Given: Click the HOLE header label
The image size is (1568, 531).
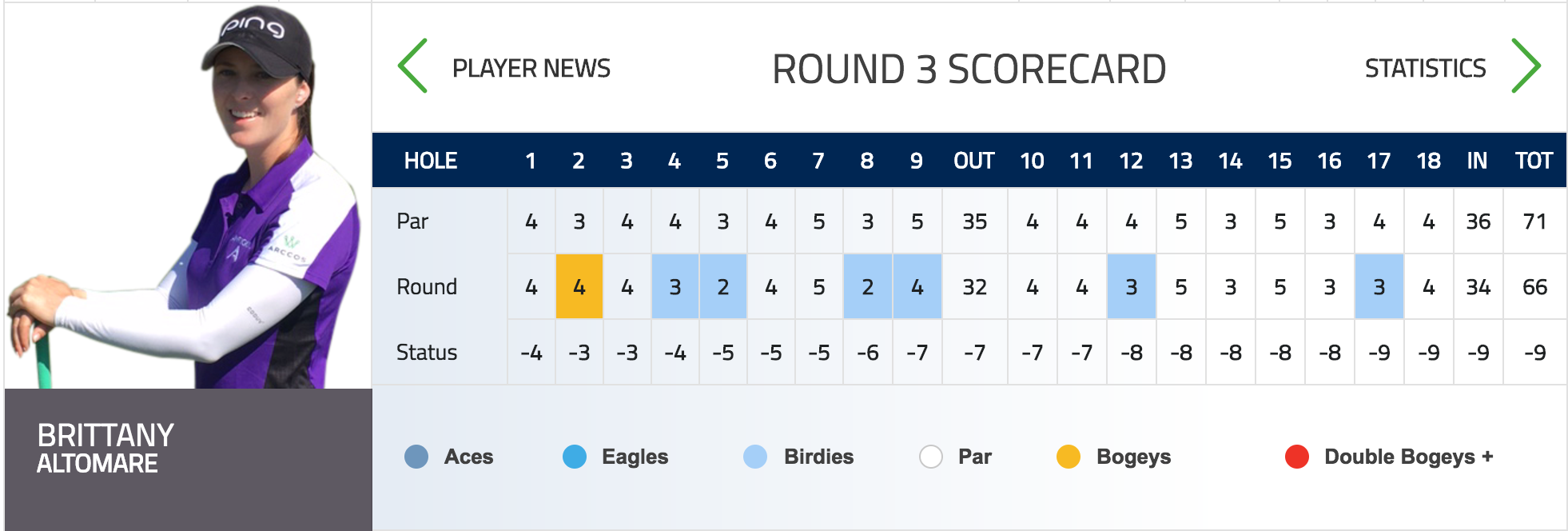Looking at the screenshot, I should (x=430, y=161).
